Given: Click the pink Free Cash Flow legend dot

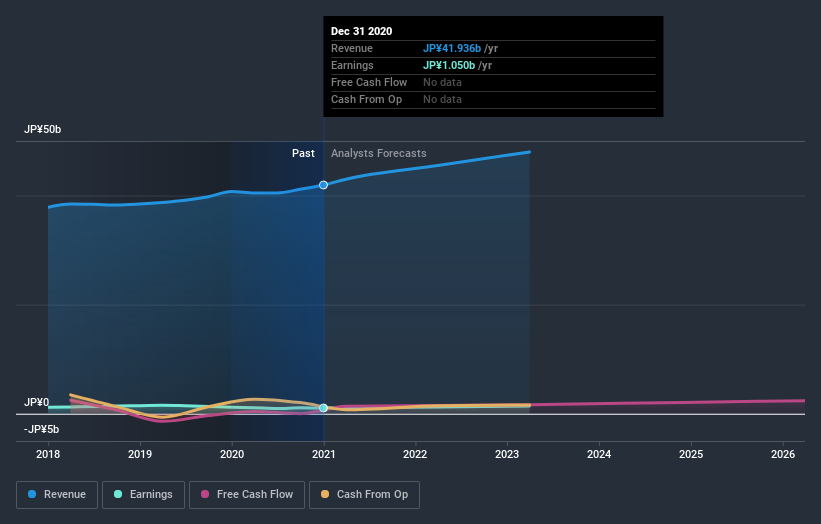Looking at the screenshot, I should click(205, 494).
